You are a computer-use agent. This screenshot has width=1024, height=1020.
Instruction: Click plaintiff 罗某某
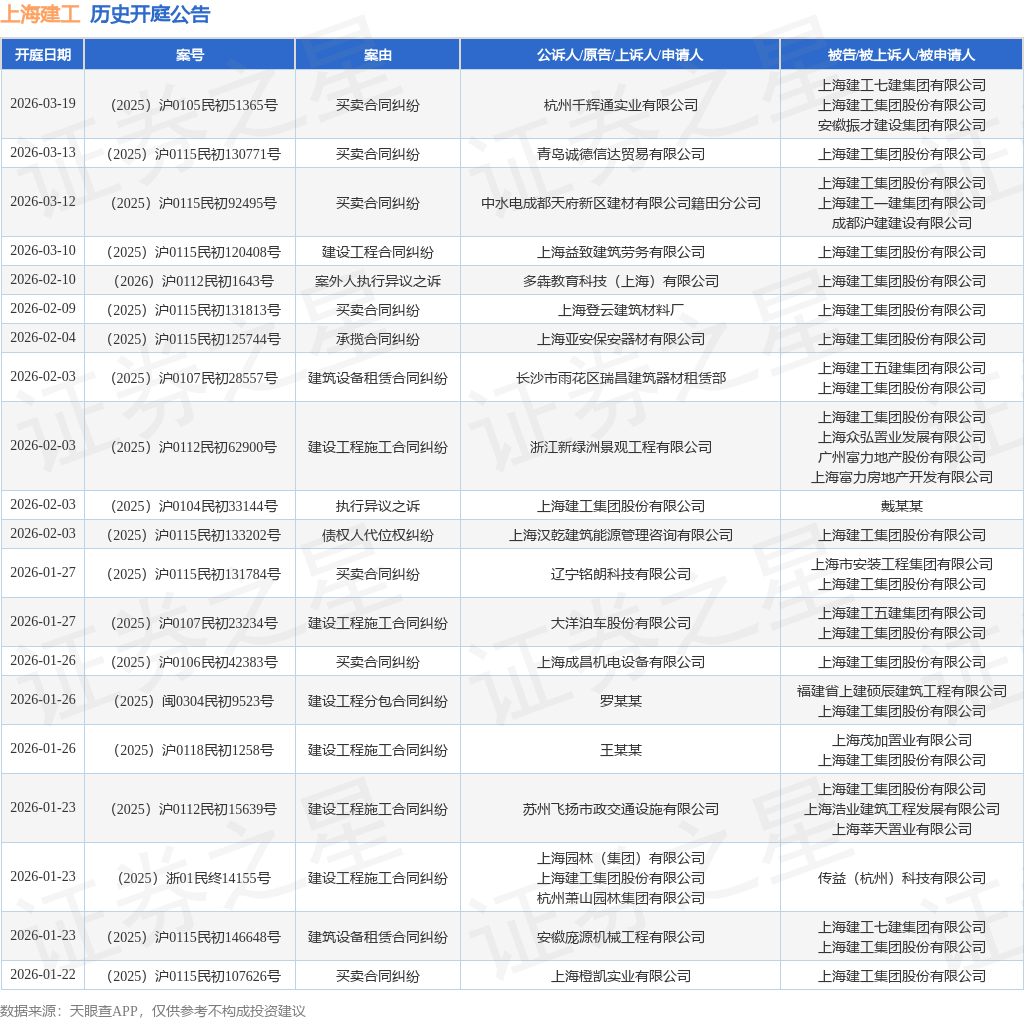coord(621,701)
